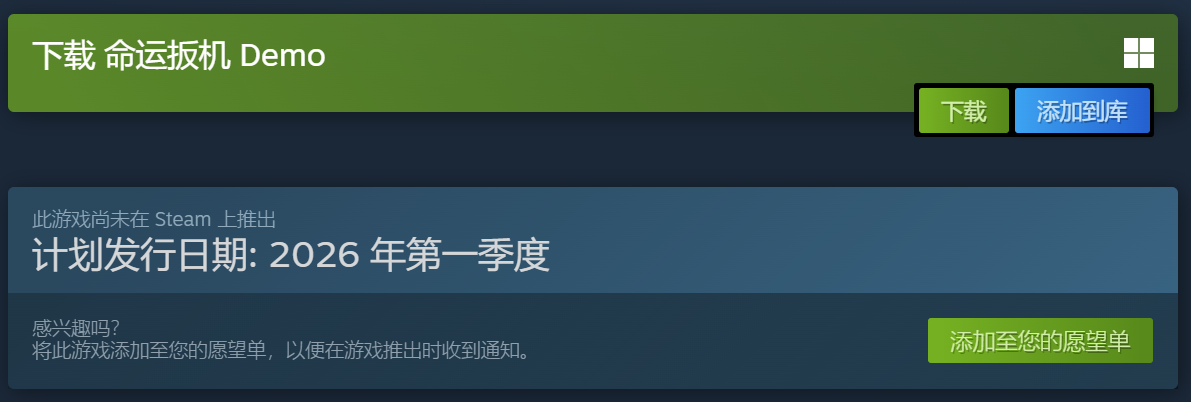Click the green 下载 download button

963,111
